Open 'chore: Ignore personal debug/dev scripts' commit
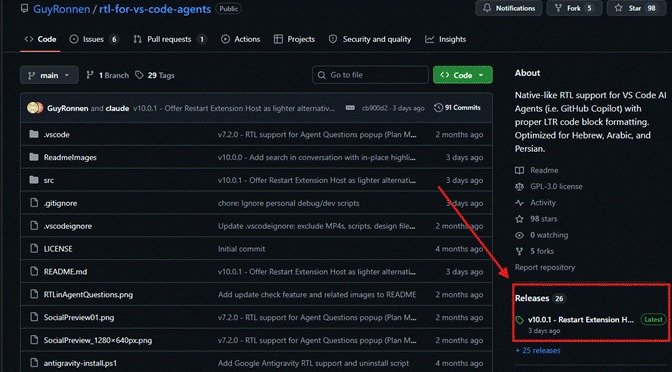The height and width of the screenshot is (372, 672). (x=288, y=203)
